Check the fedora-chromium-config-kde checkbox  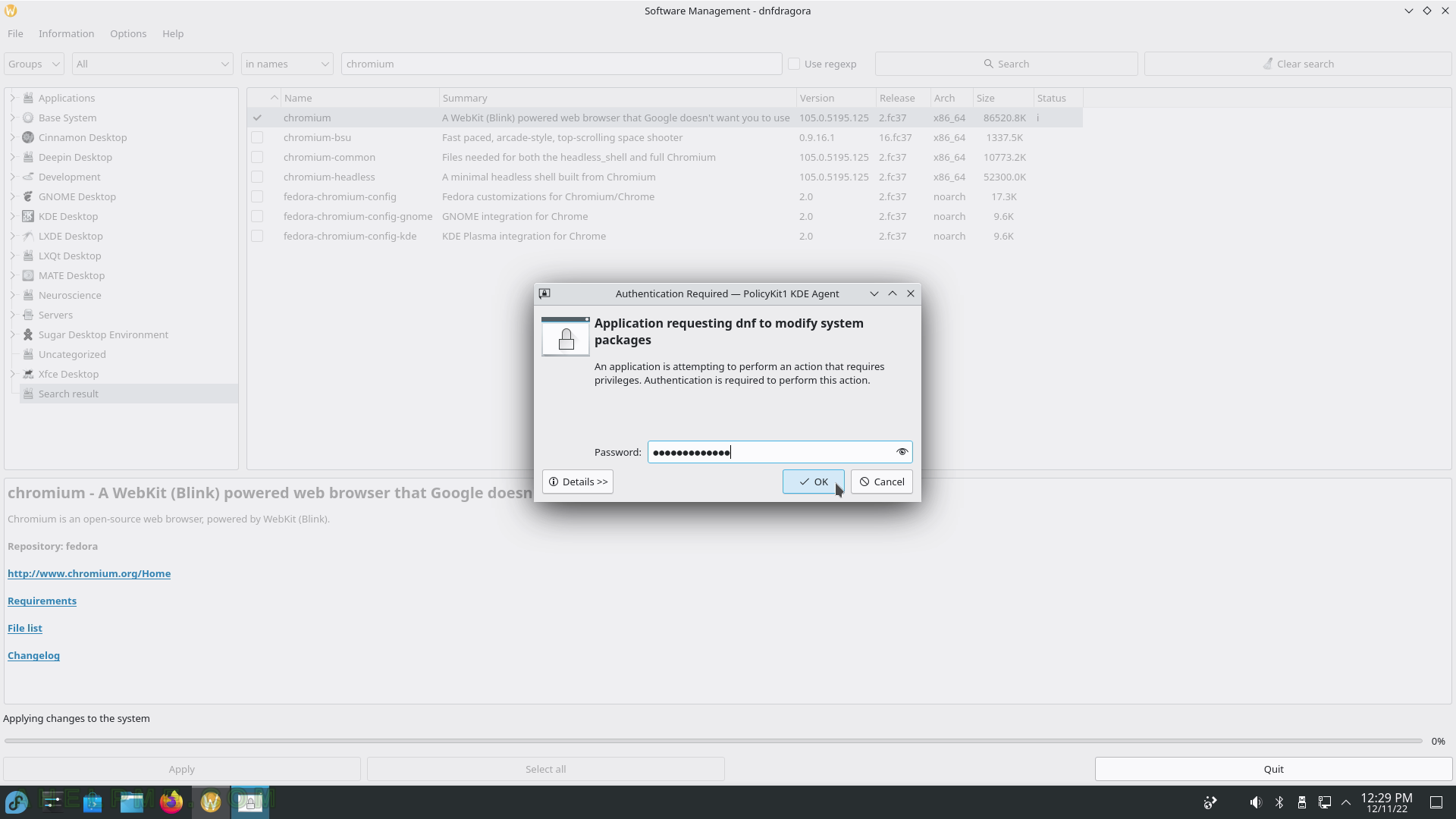click(257, 236)
